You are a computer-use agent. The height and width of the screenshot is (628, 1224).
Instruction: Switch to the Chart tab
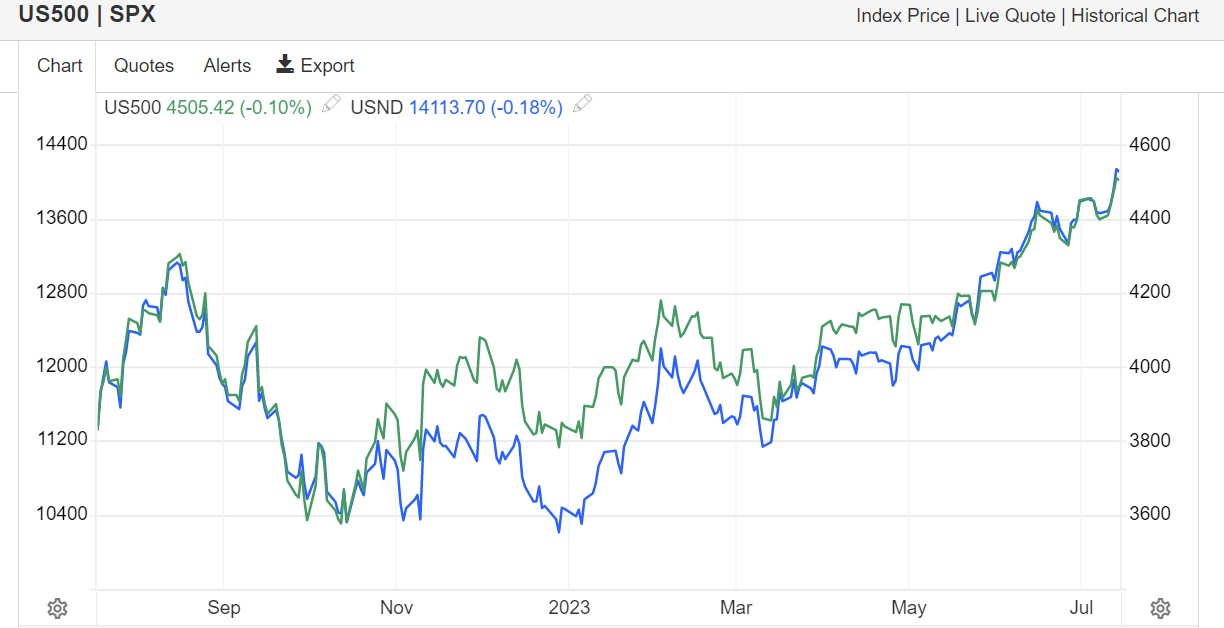pyautogui.click(x=60, y=66)
